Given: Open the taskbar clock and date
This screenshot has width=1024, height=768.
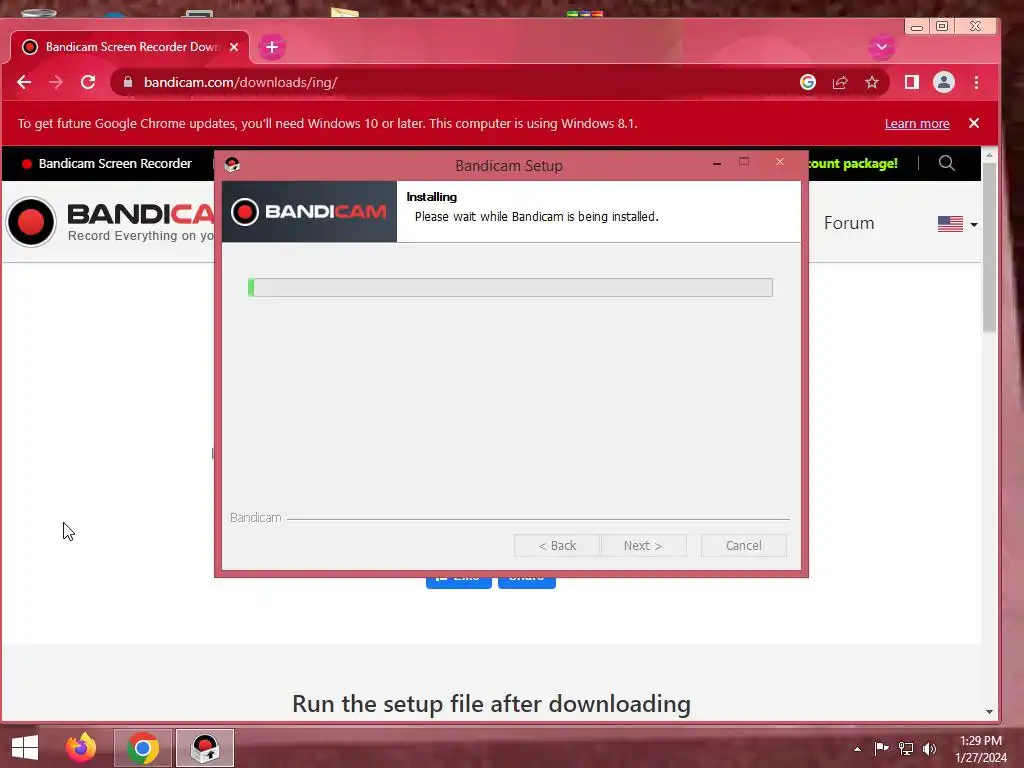Looking at the screenshot, I should 981,749.
